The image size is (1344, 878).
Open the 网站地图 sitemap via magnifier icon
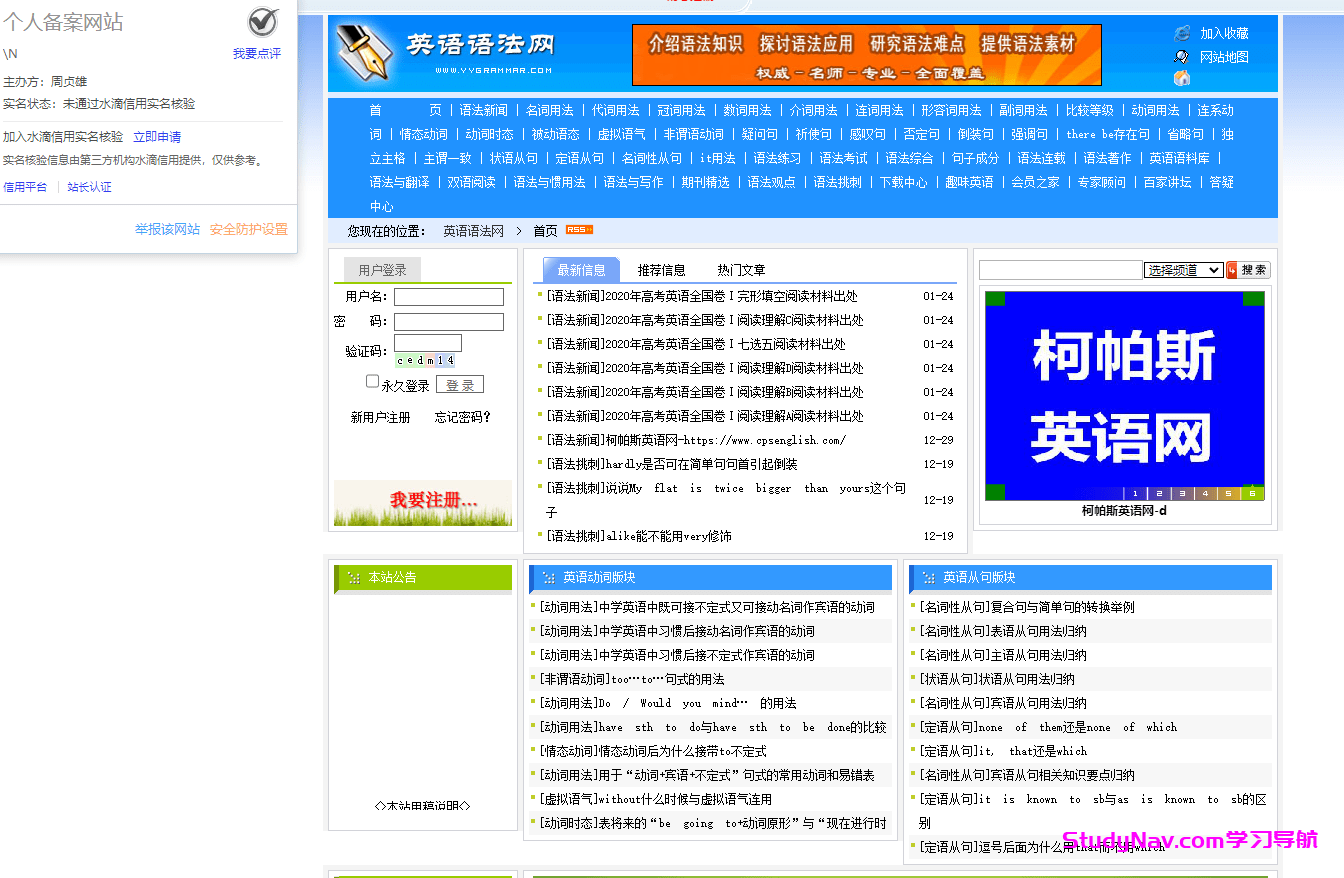[1182, 56]
